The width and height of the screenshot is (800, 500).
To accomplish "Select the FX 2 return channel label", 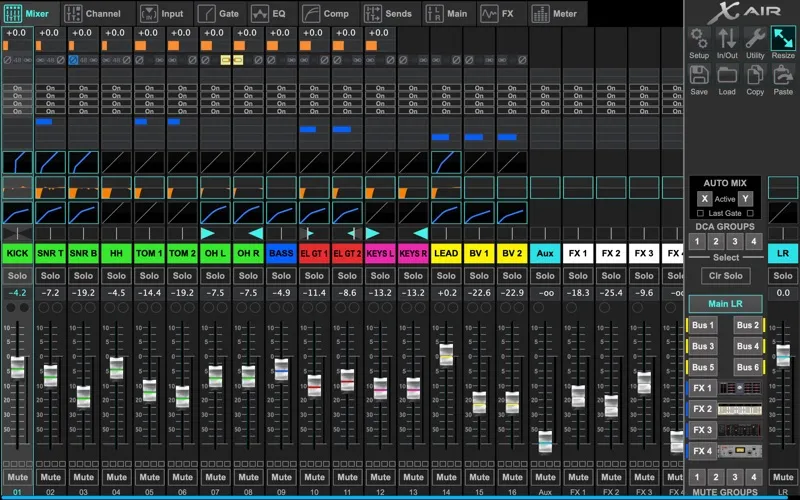I will pyautogui.click(x=611, y=254).
